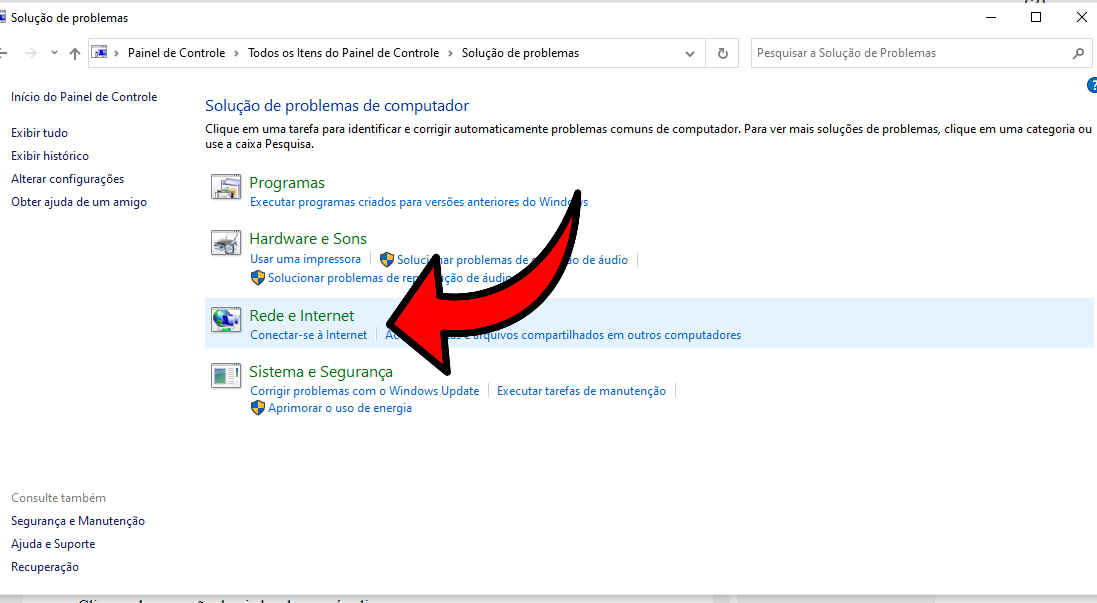
Task: Open the Hardware e Sons heading link
Action: tap(308, 239)
